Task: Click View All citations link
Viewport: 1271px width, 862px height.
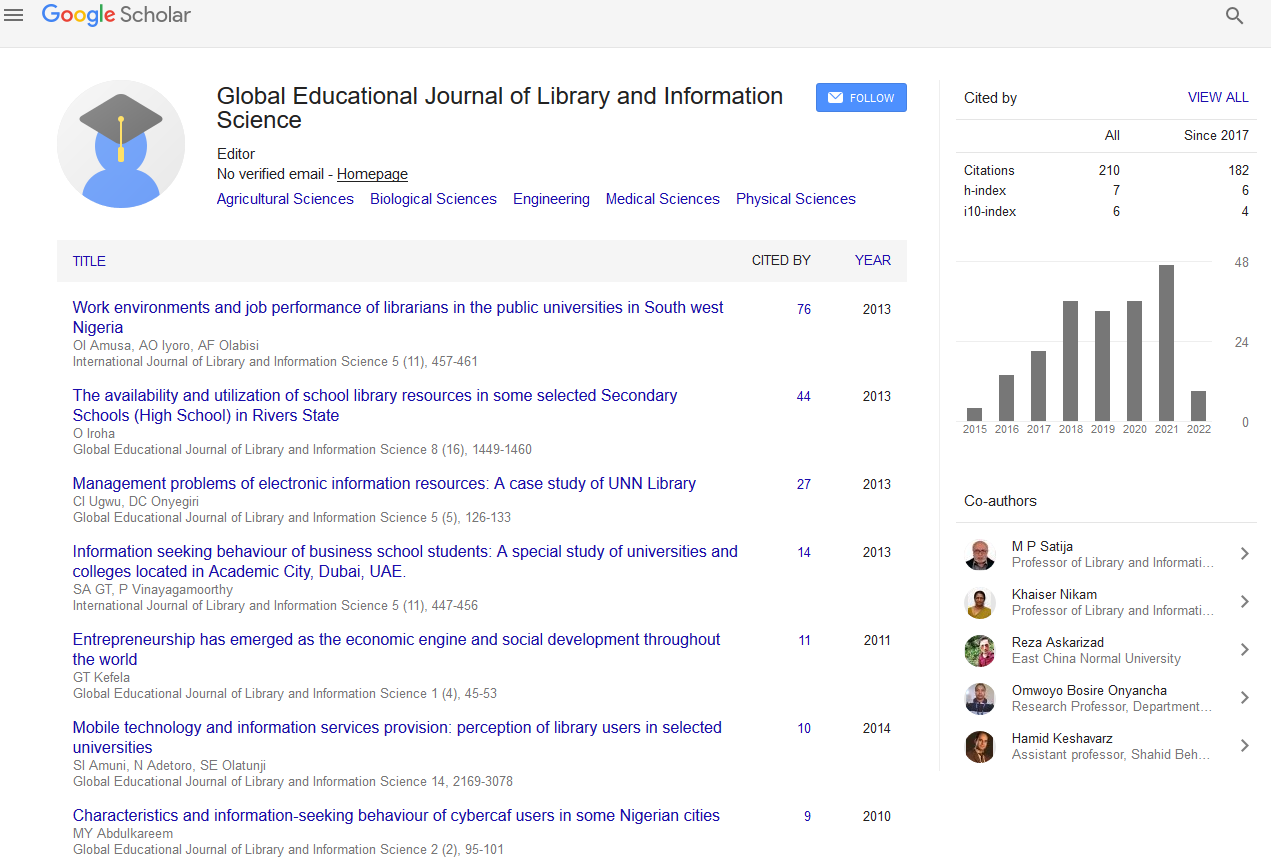Action: click(x=1217, y=97)
